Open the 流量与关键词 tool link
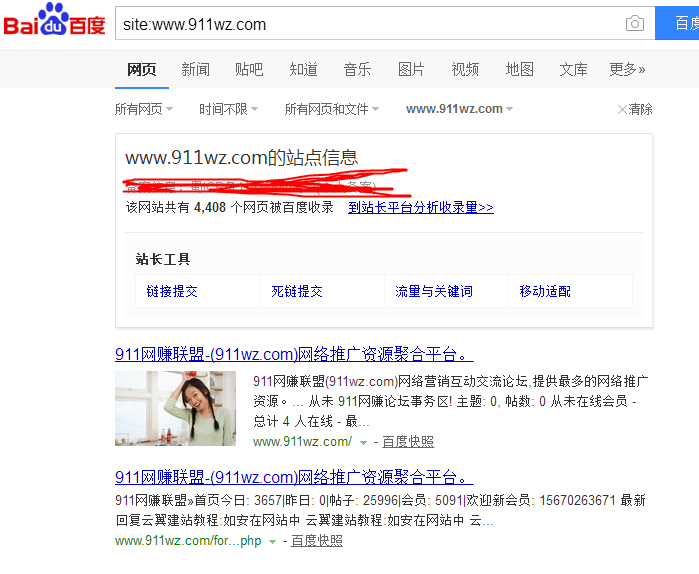Image resolution: width=699 pixels, height=574 pixels. pos(434,291)
